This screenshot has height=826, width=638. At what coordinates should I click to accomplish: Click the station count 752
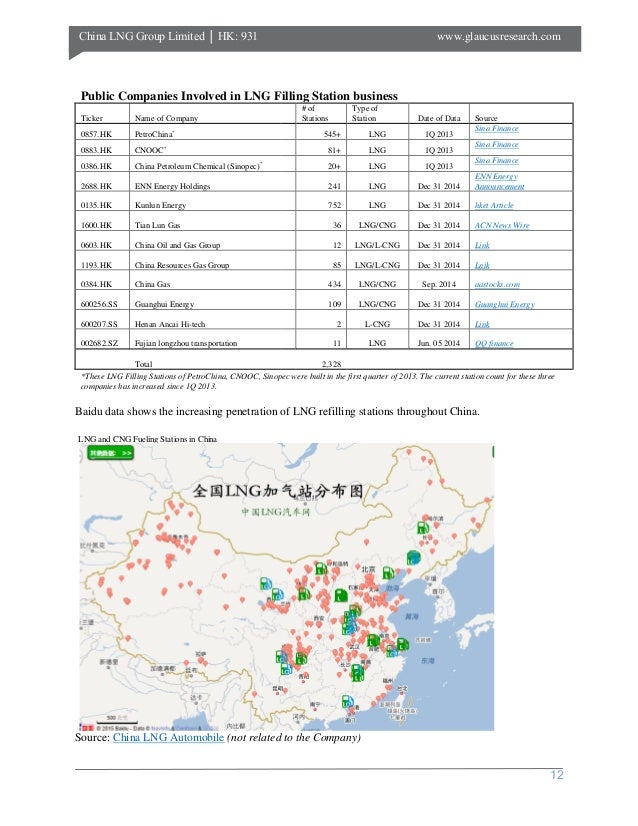(334, 205)
